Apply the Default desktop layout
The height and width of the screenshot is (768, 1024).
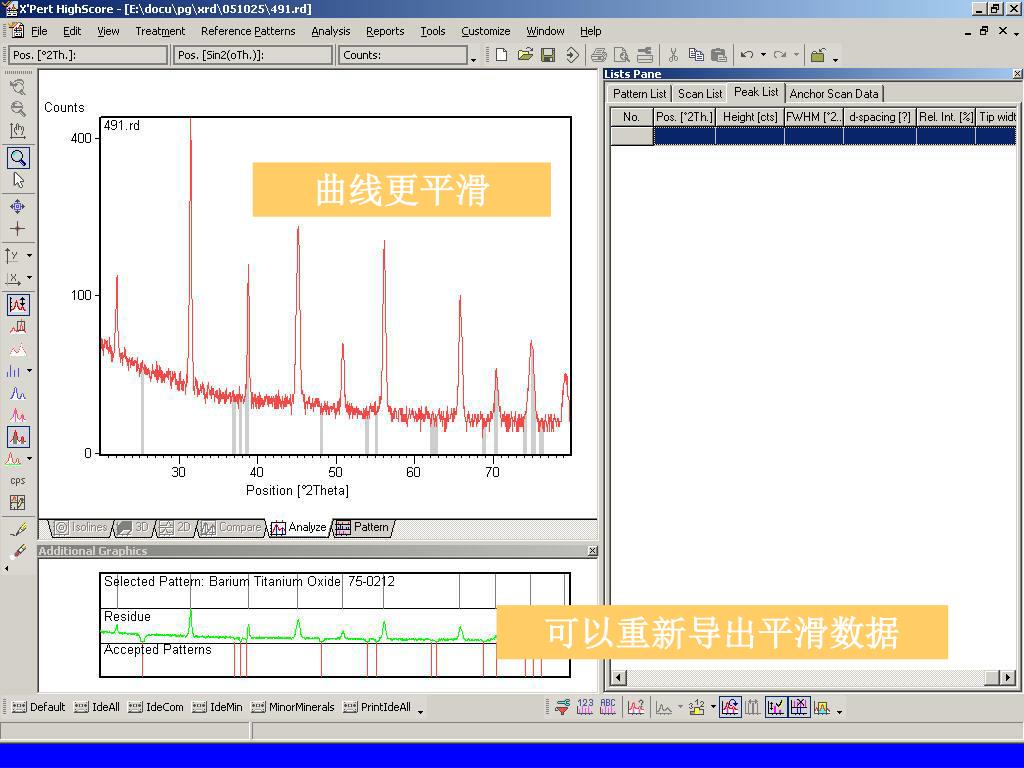click(39, 707)
